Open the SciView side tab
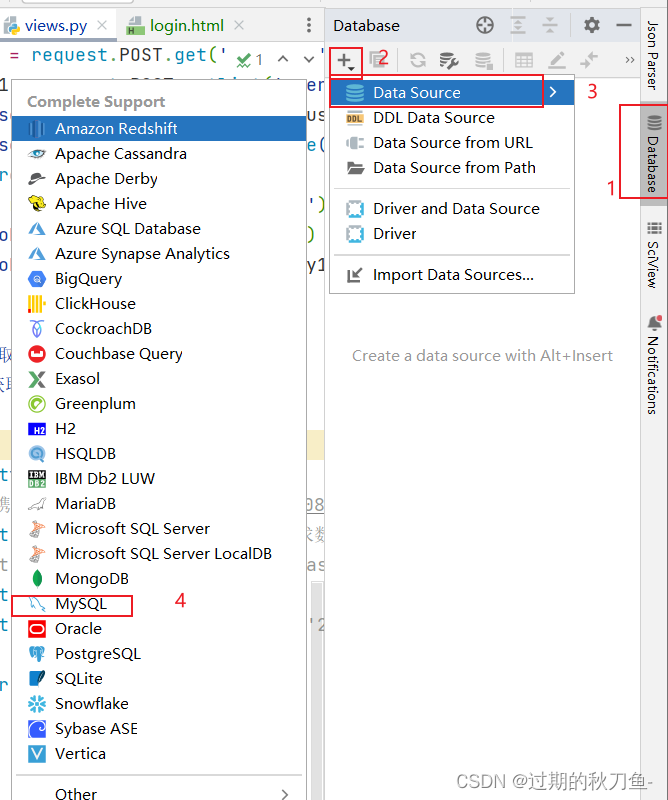Screen dimensions: 668x800 click(x=654, y=255)
